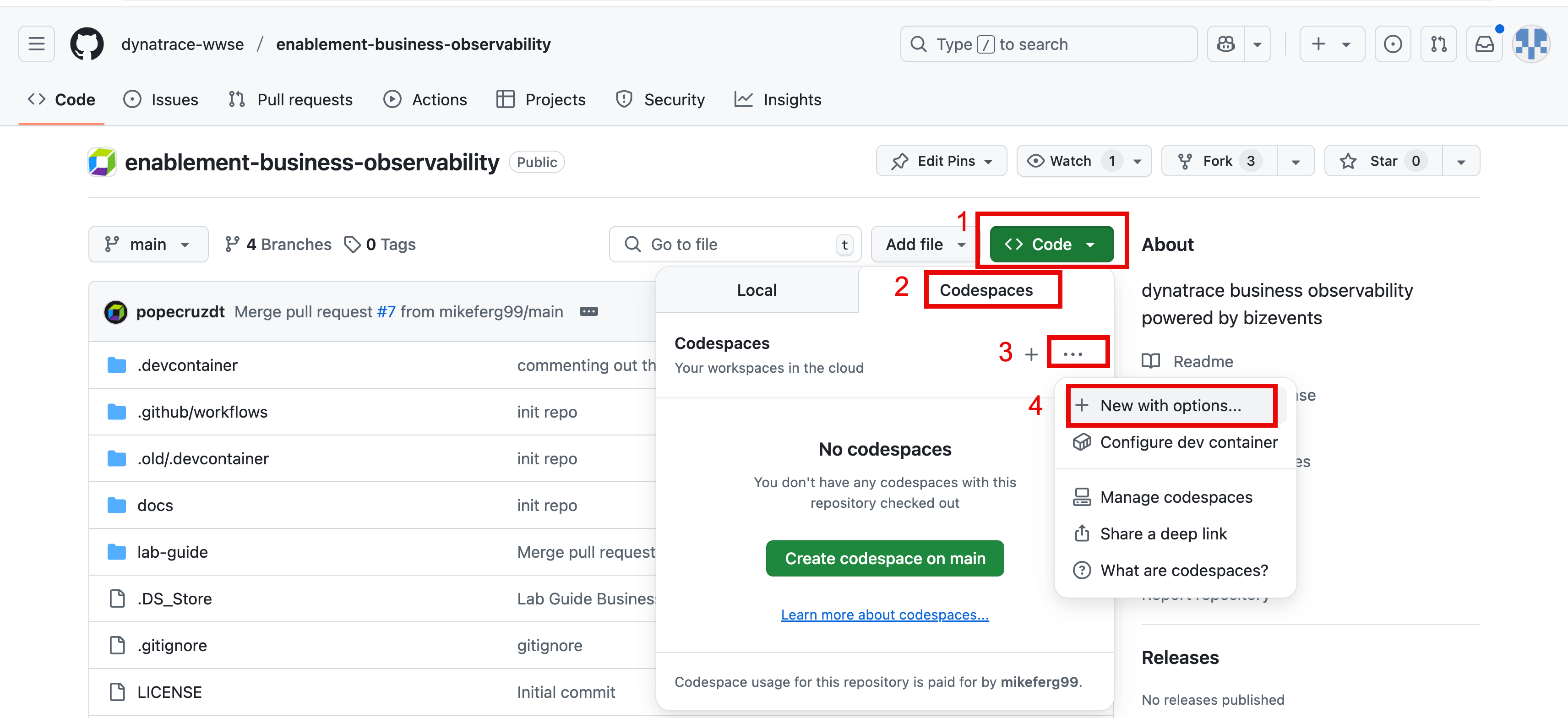Go to GitHub homepage via Octocat logo

(x=87, y=44)
